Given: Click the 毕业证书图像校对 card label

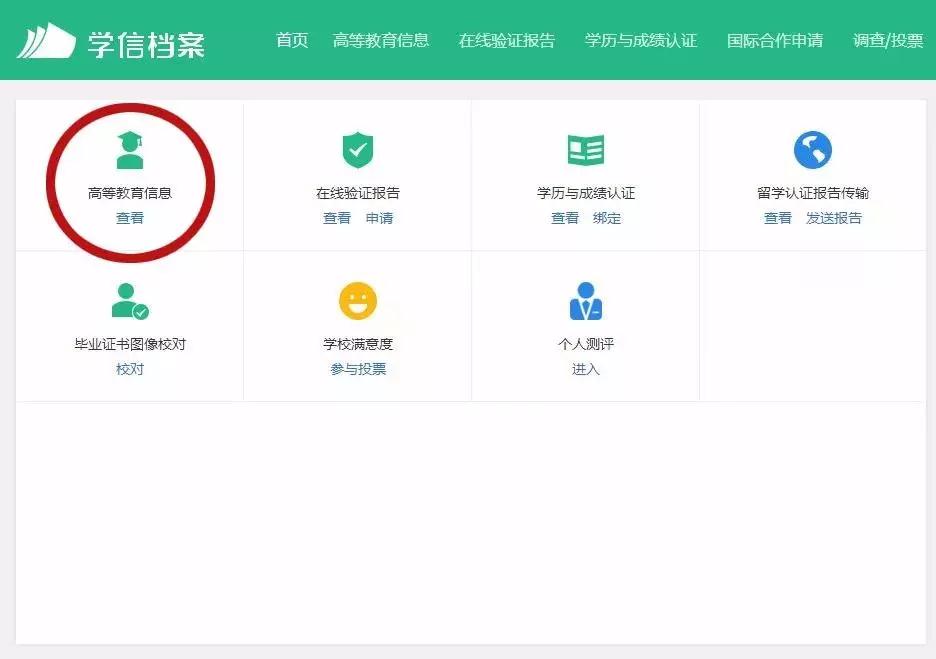Looking at the screenshot, I should [x=130, y=344].
